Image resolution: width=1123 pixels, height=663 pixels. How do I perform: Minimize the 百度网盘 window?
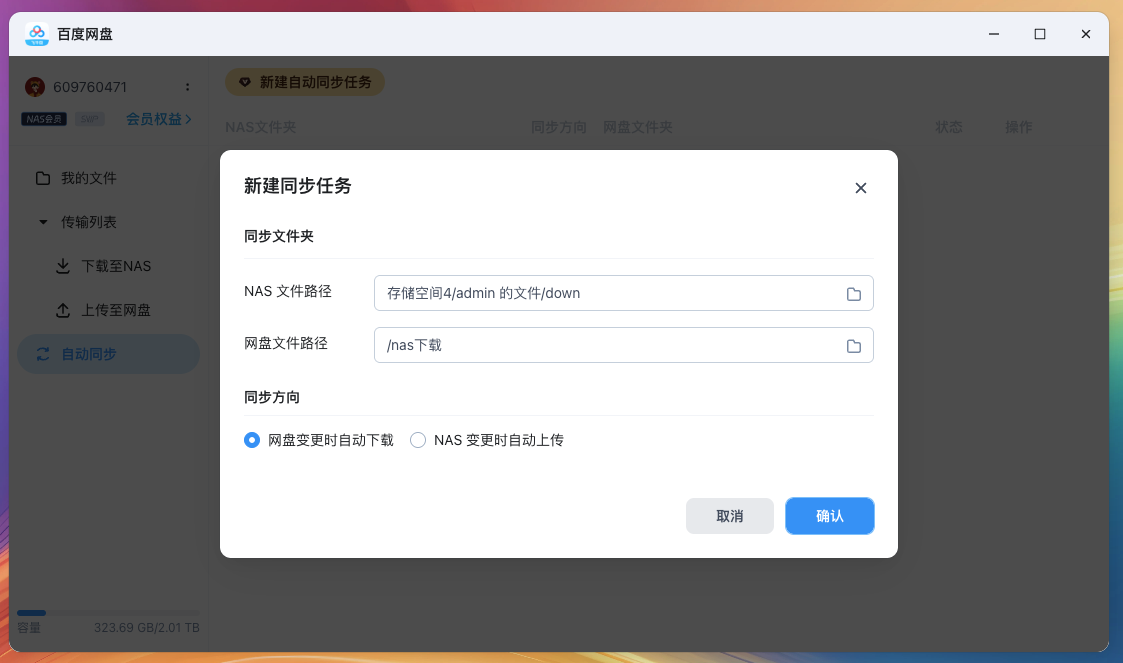coord(993,34)
